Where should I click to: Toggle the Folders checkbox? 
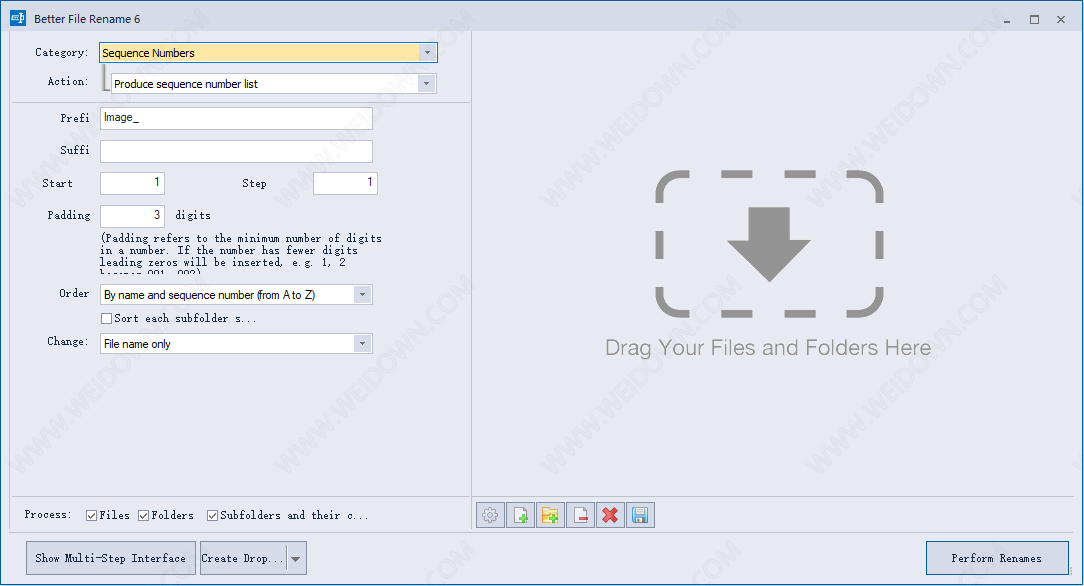pos(143,516)
